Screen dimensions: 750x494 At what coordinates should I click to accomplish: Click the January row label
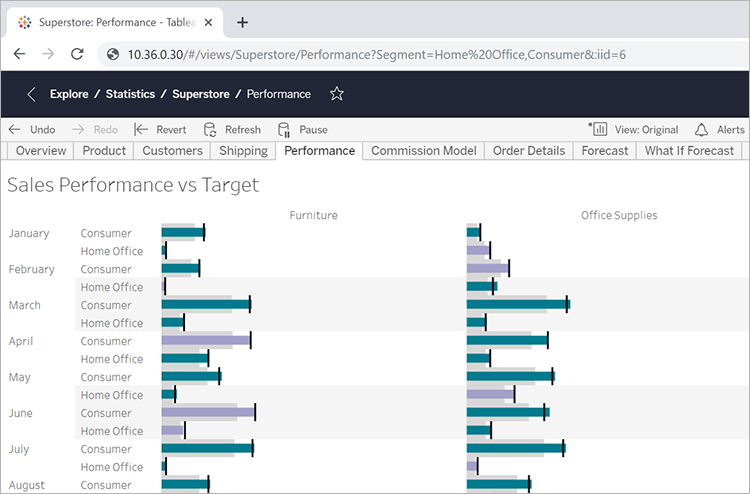point(29,233)
